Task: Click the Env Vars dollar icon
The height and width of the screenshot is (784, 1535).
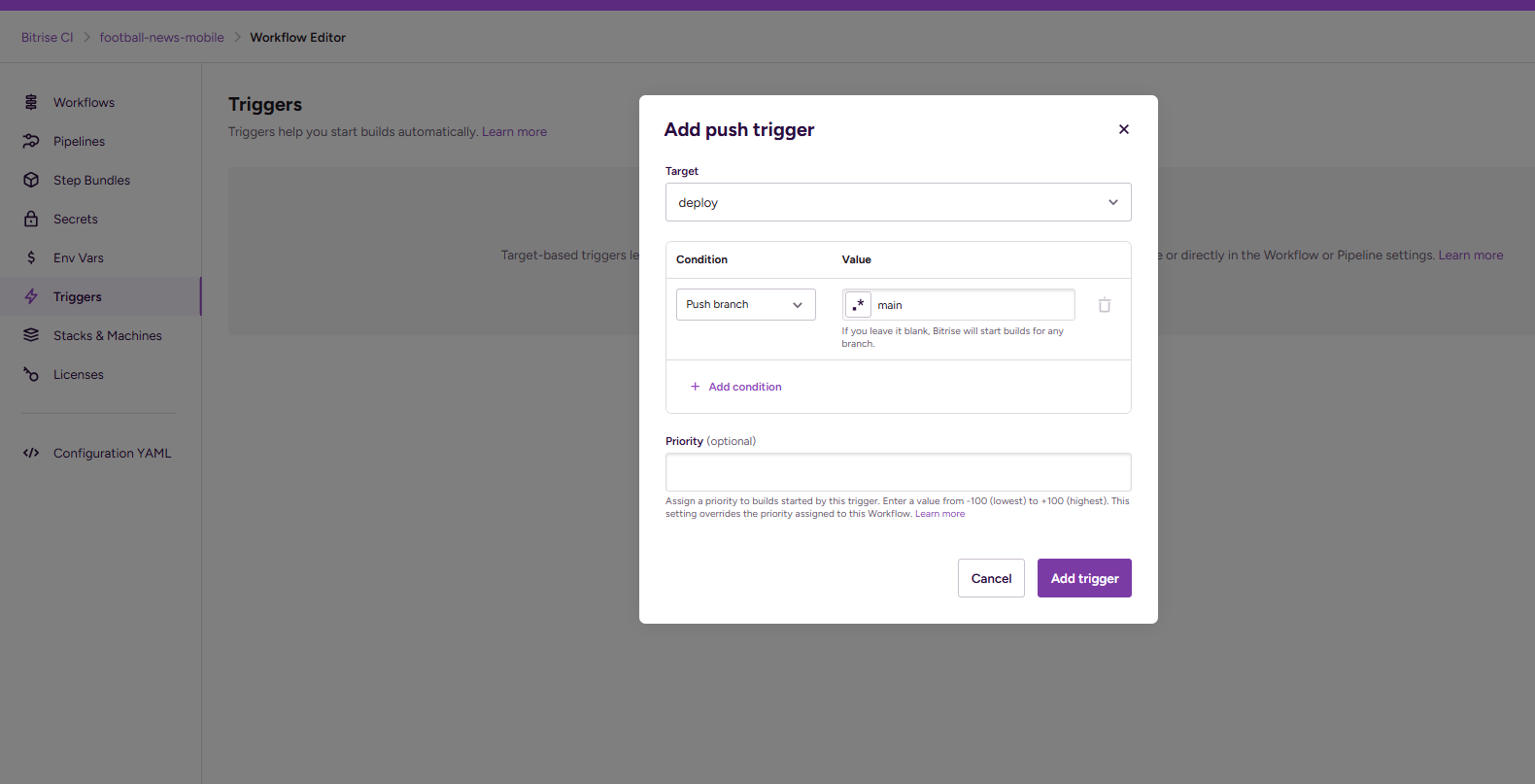Action: click(31, 257)
